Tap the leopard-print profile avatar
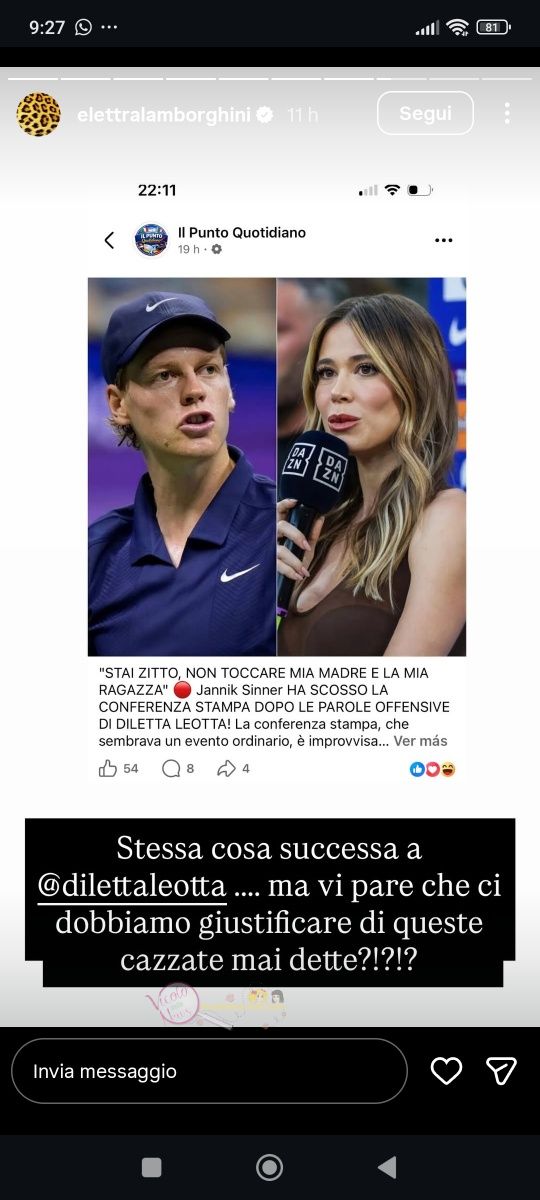This screenshot has width=540, height=1200. (38, 114)
